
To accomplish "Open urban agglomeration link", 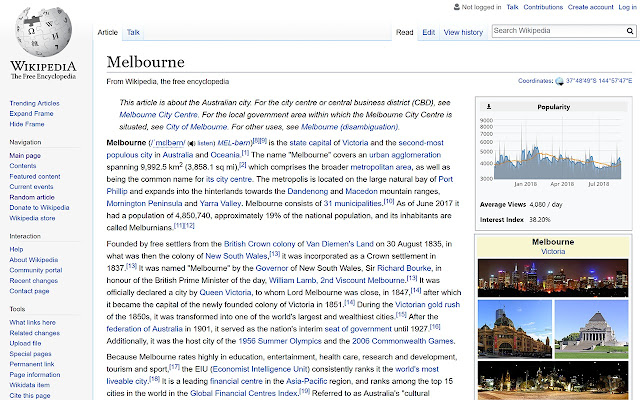I will click(x=405, y=155).
